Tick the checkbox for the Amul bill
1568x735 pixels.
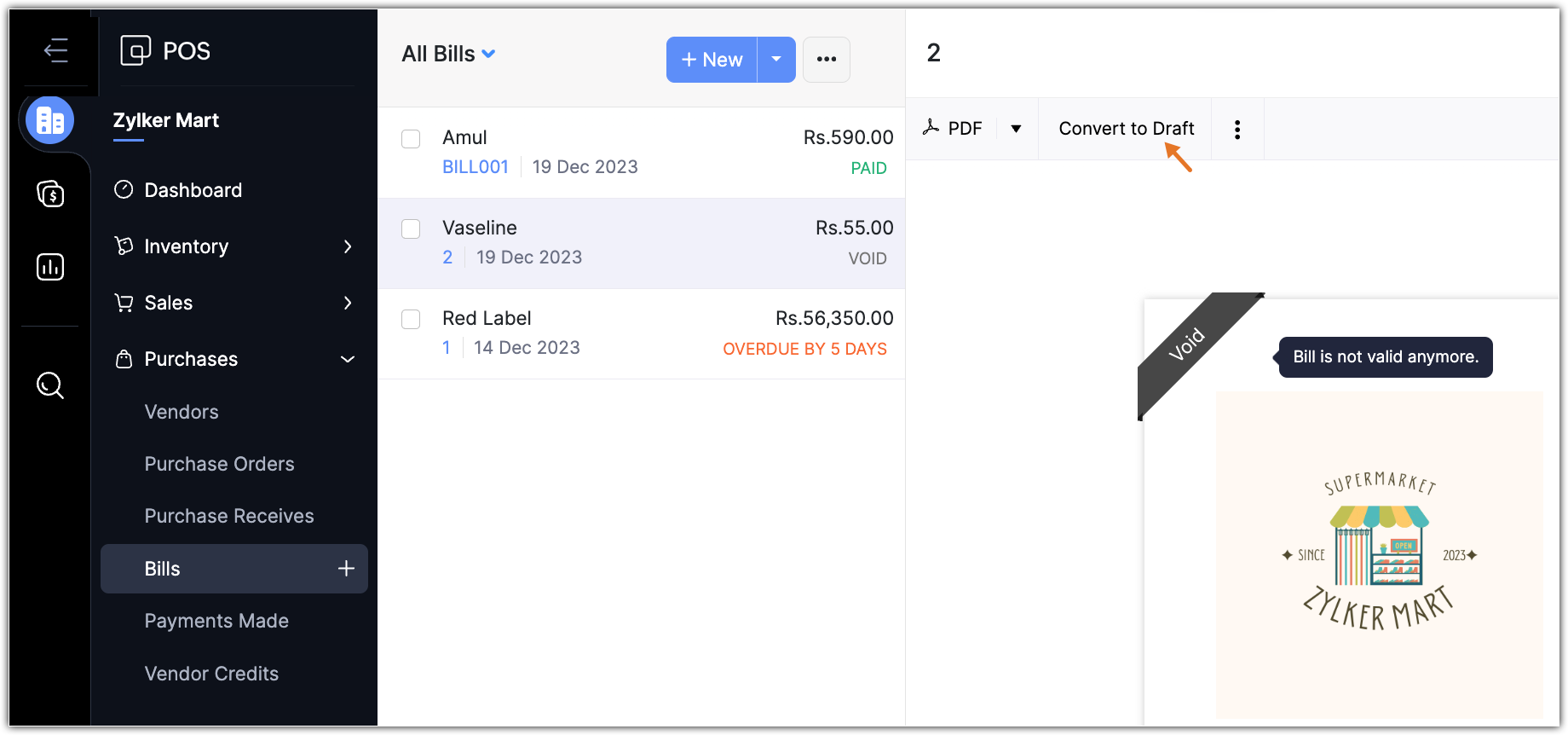pyautogui.click(x=411, y=139)
